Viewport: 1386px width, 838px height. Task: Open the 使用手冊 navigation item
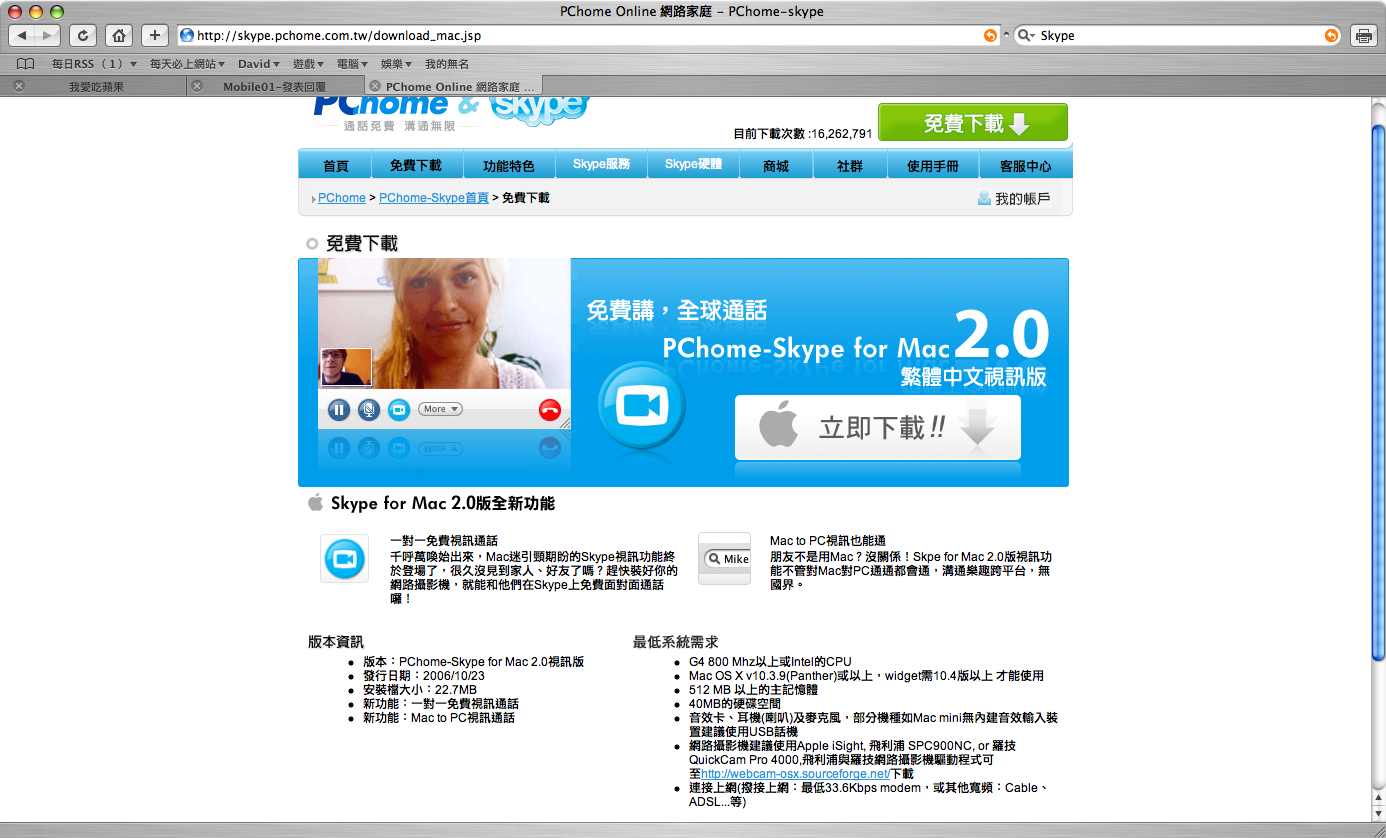[933, 165]
